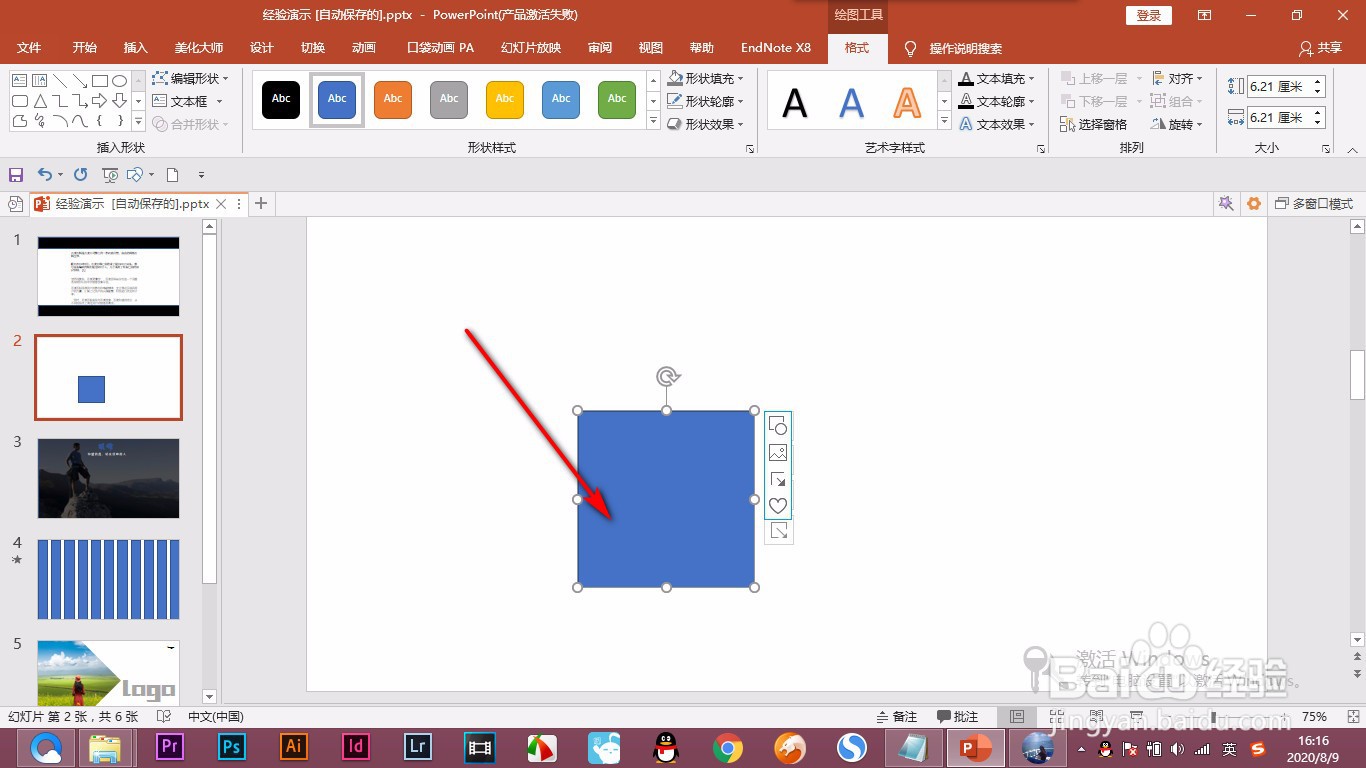Pick the oval shape in shapes gallery
Viewport: 1366px width, 768px height.
coord(119,80)
